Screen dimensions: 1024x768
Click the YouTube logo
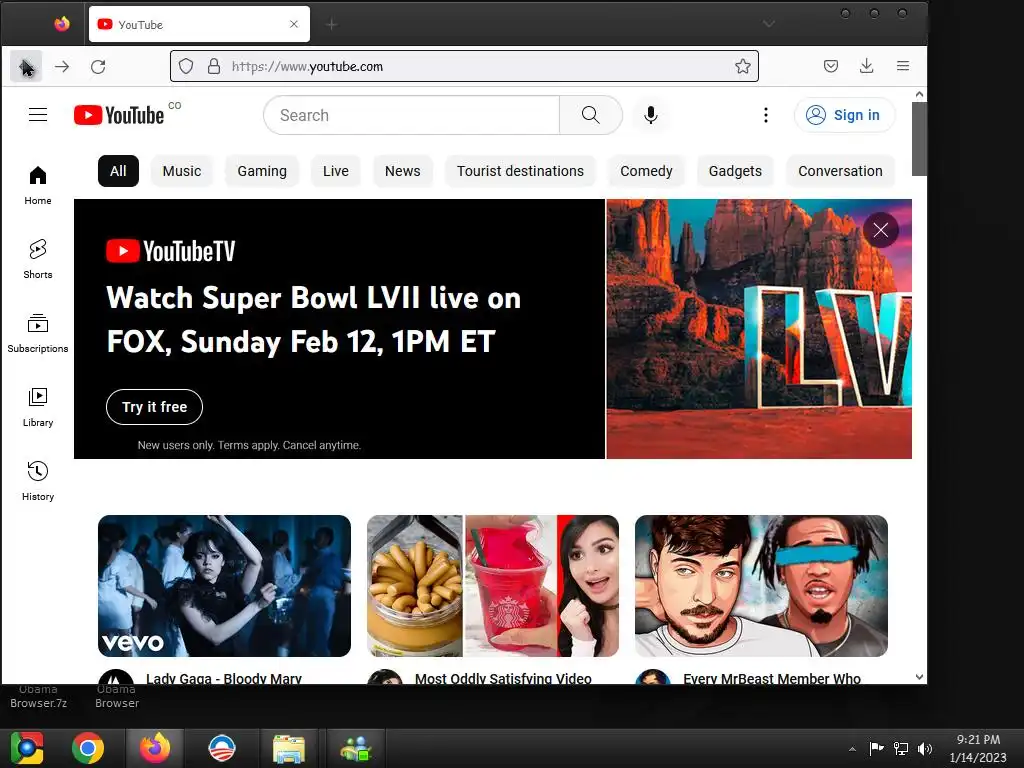click(x=119, y=115)
